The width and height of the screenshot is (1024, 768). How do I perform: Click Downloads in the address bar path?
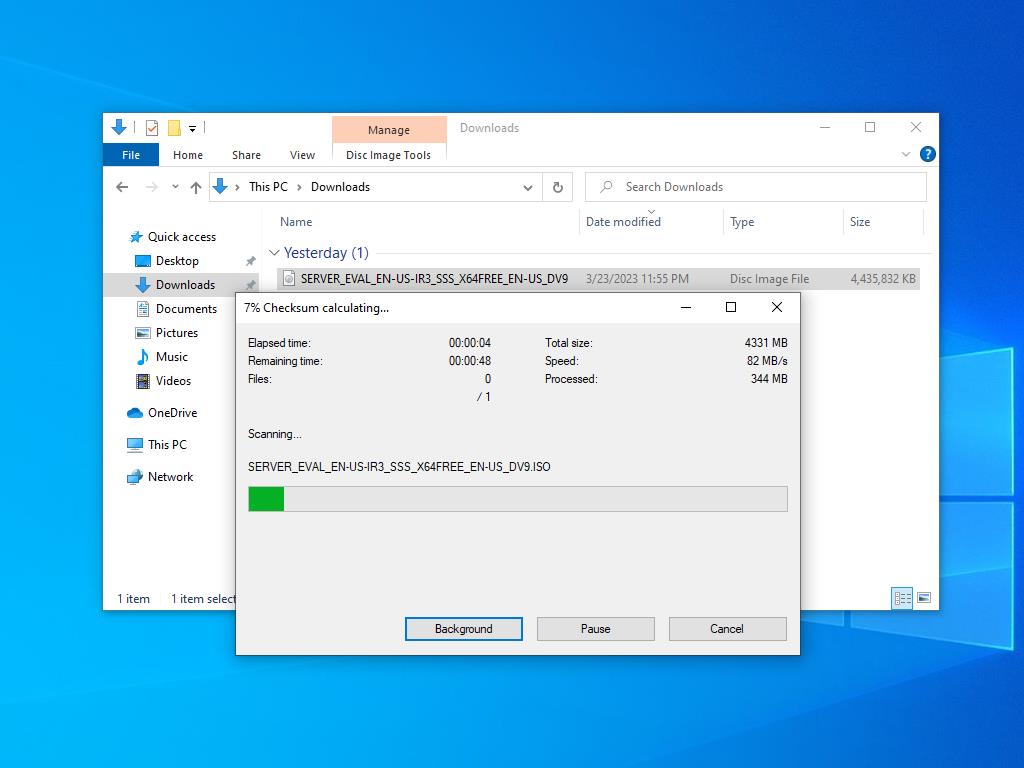click(x=340, y=187)
